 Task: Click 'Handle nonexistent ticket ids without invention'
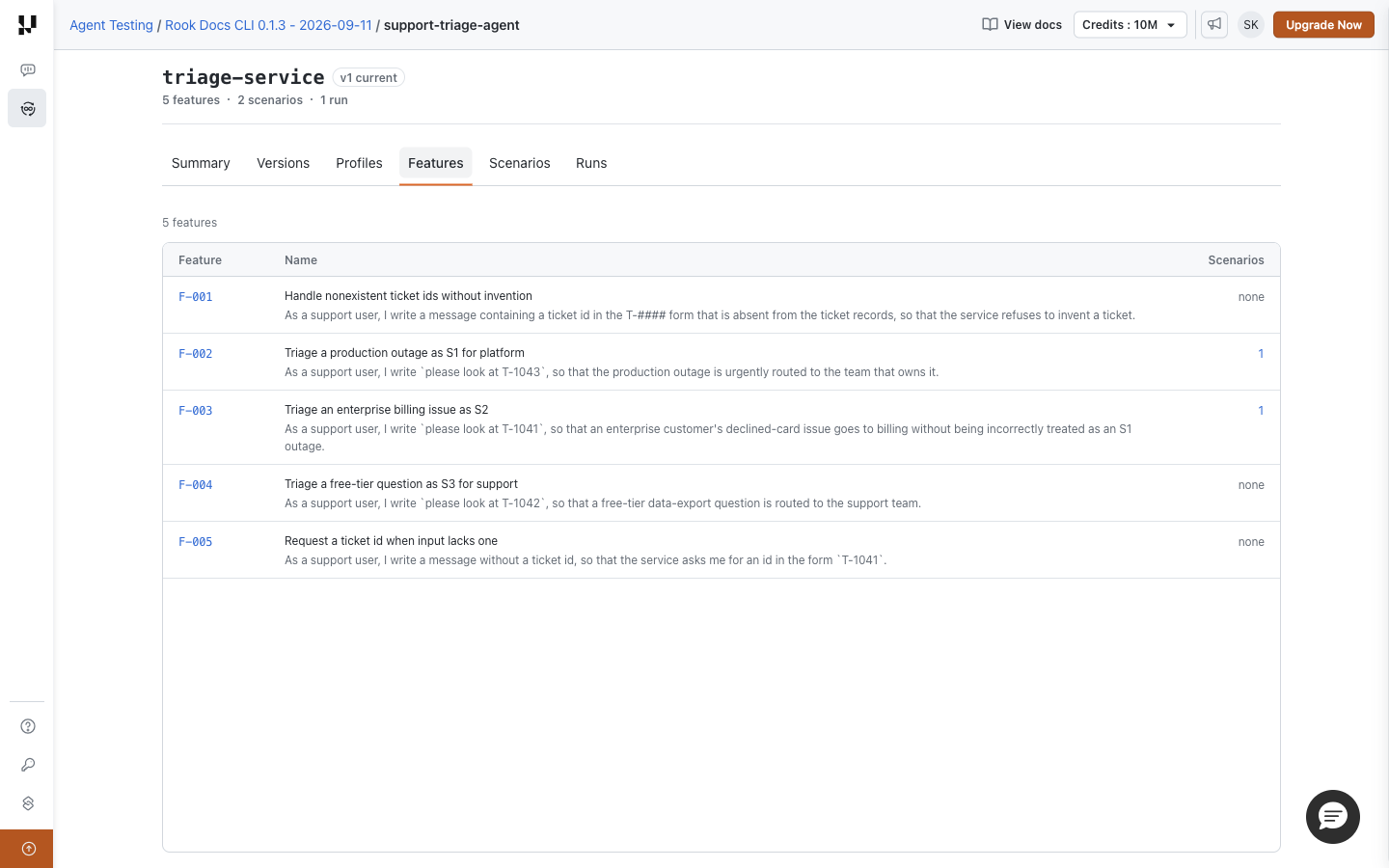[408, 296]
